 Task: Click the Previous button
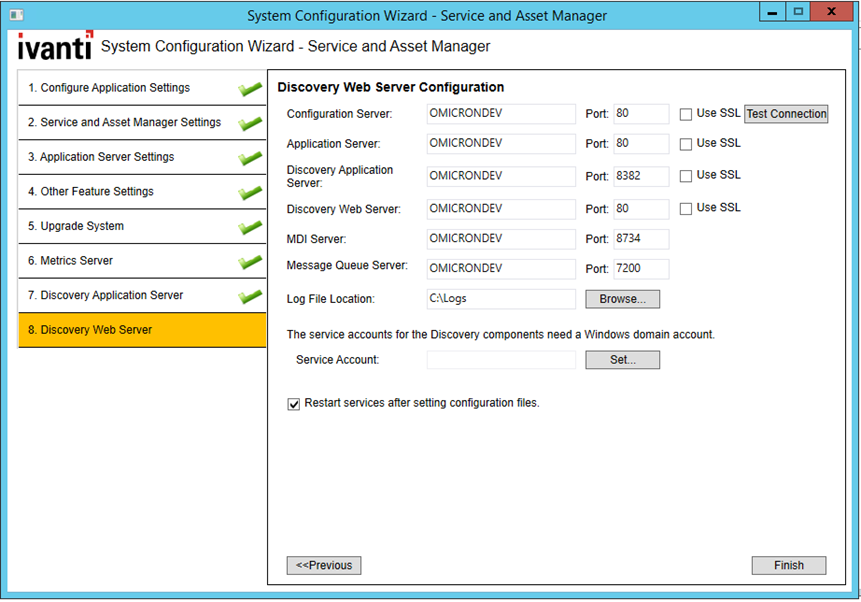[323, 565]
